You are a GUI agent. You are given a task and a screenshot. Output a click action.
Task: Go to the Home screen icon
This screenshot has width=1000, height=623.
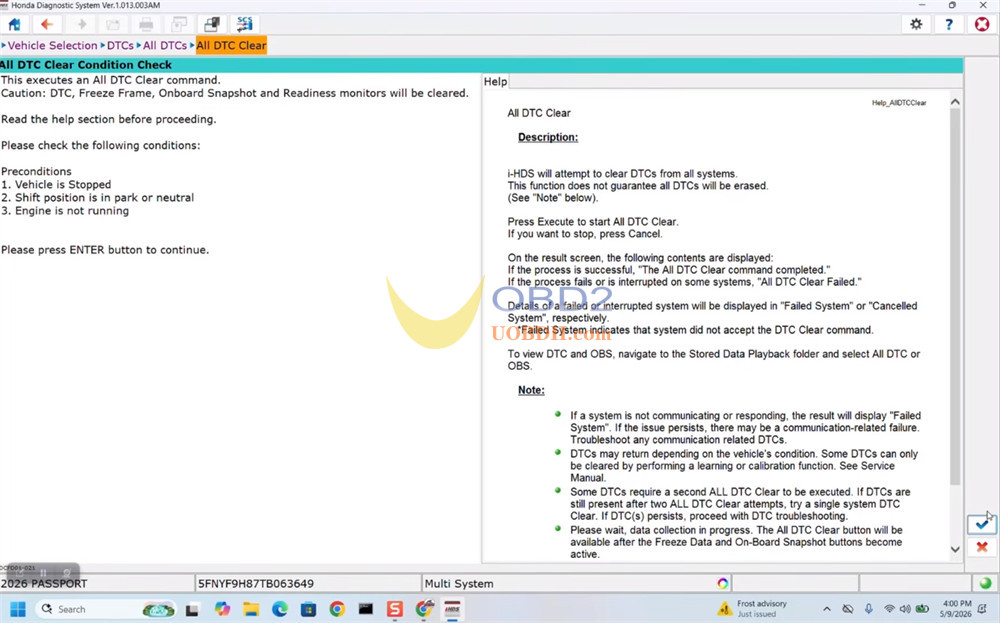click(14, 24)
